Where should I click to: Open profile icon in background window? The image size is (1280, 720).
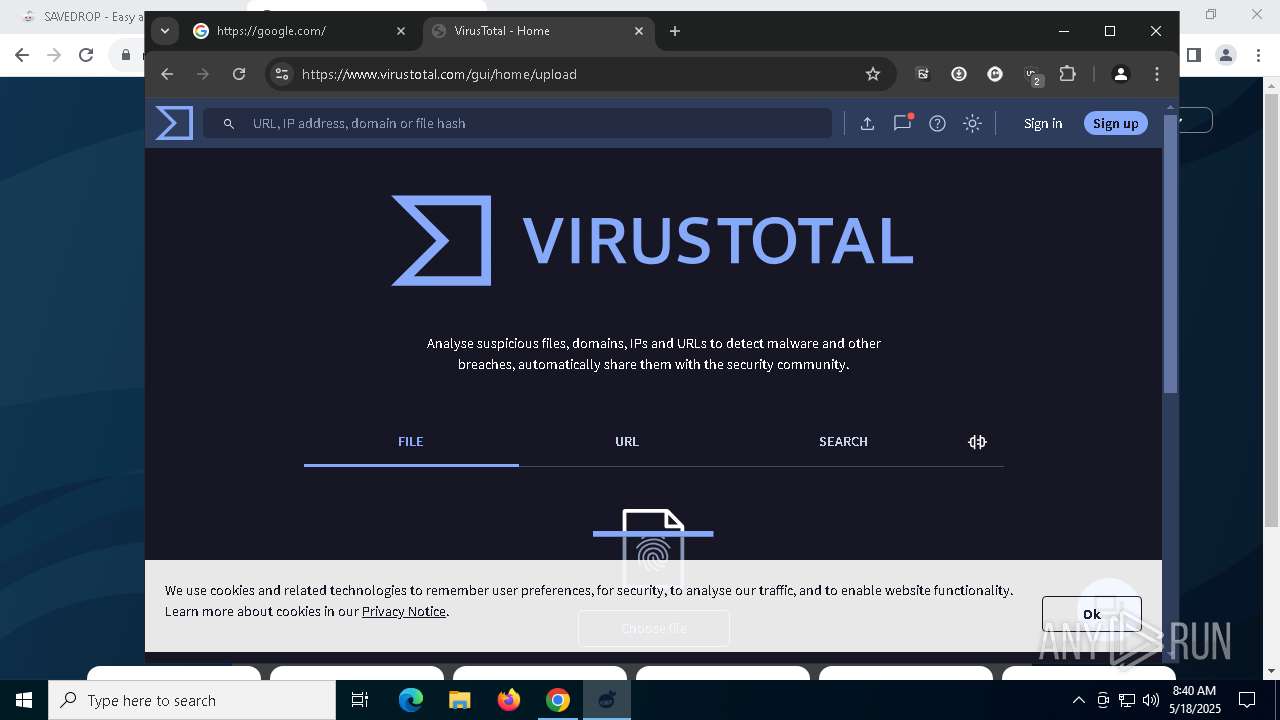pos(1226,55)
